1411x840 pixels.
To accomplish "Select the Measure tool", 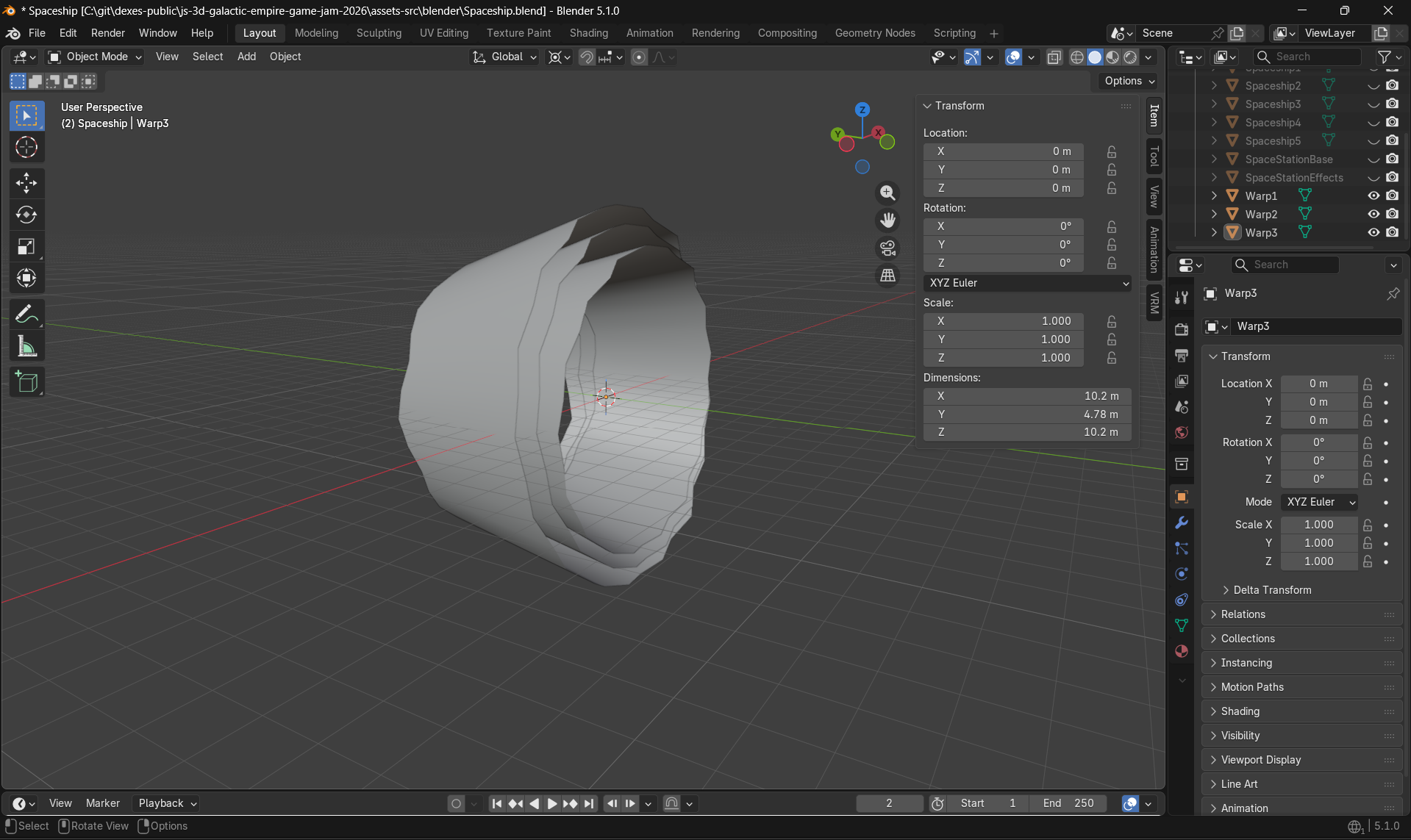I will coord(26,345).
